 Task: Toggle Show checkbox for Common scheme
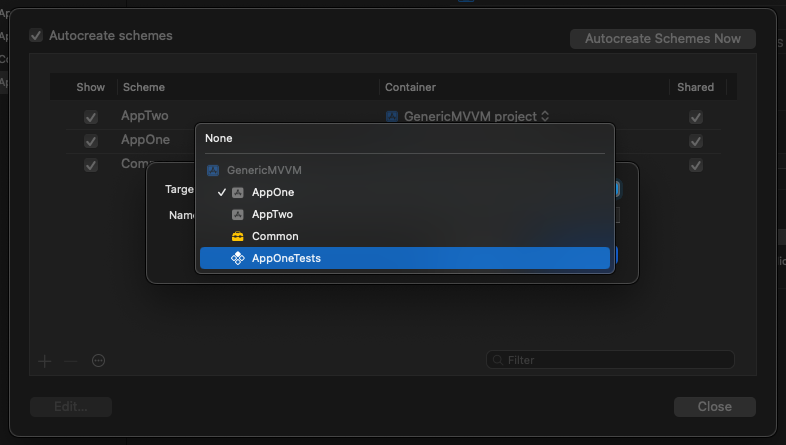(x=91, y=165)
